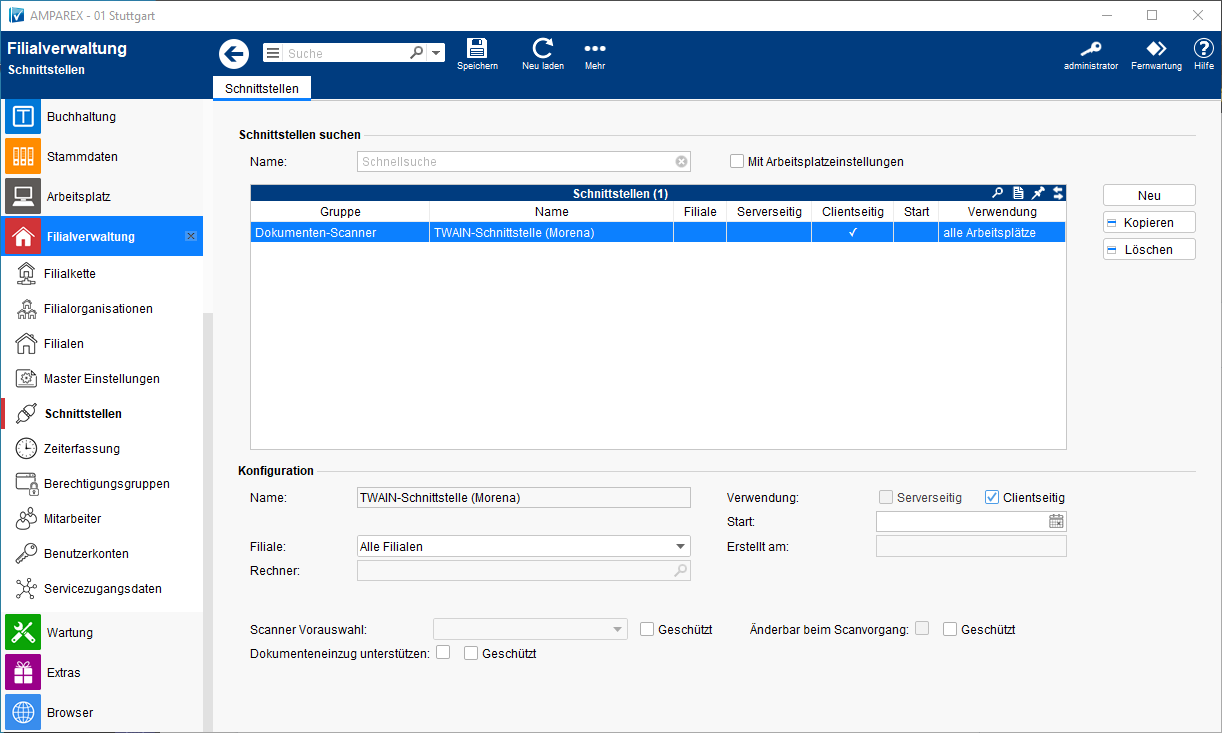Click the Neu button
The height and width of the screenshot is (733, 1222).
pos(1149,196)
